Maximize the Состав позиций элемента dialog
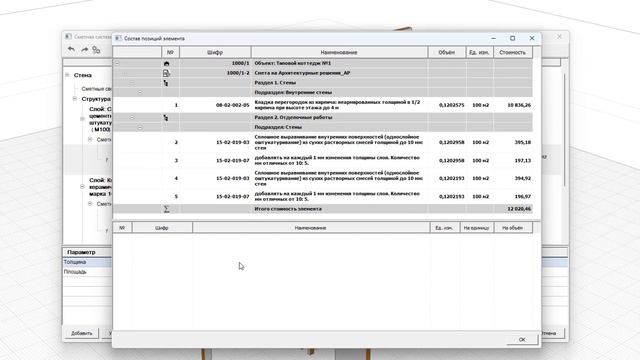Image resolution: width=640 pixels, height=360 pixels. pyautogui.click(x=513, y=38)
